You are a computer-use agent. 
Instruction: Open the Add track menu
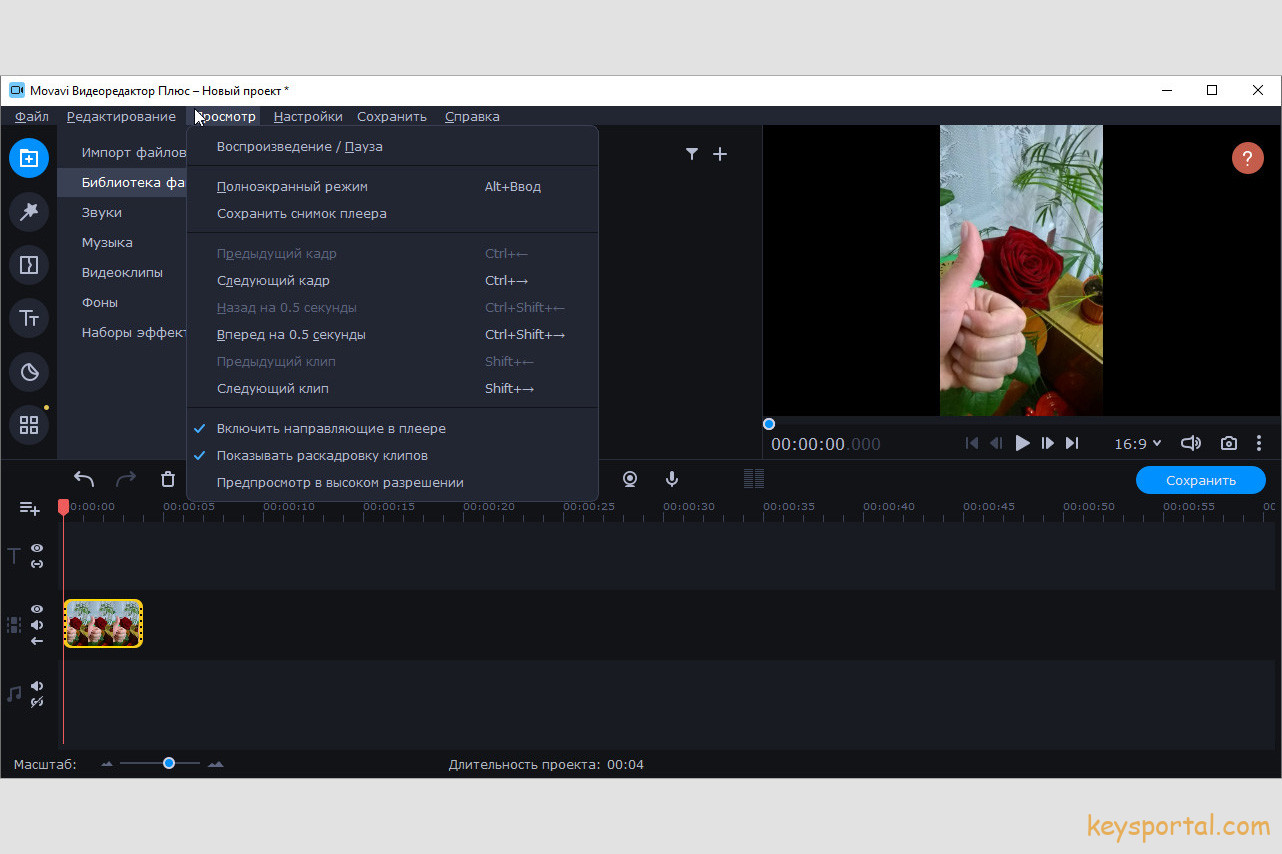[30, 509]
